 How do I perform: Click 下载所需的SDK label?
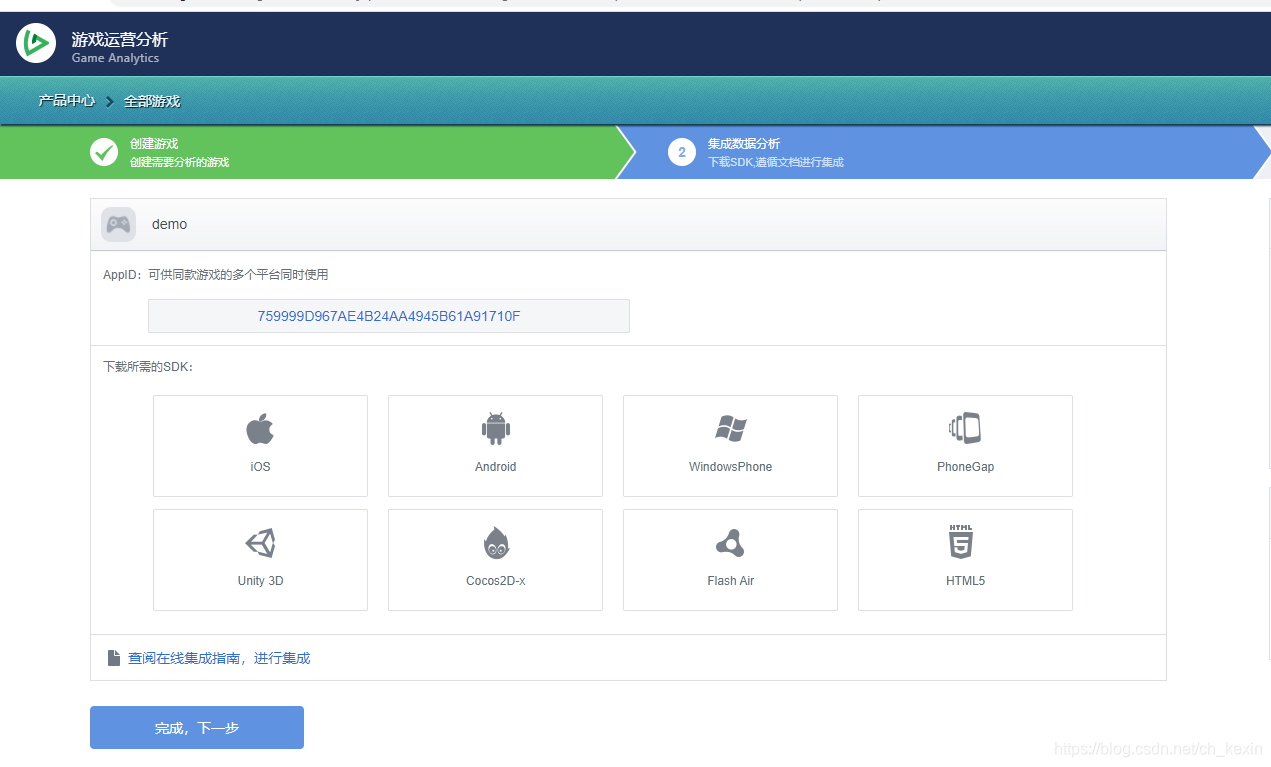point(148,367)
